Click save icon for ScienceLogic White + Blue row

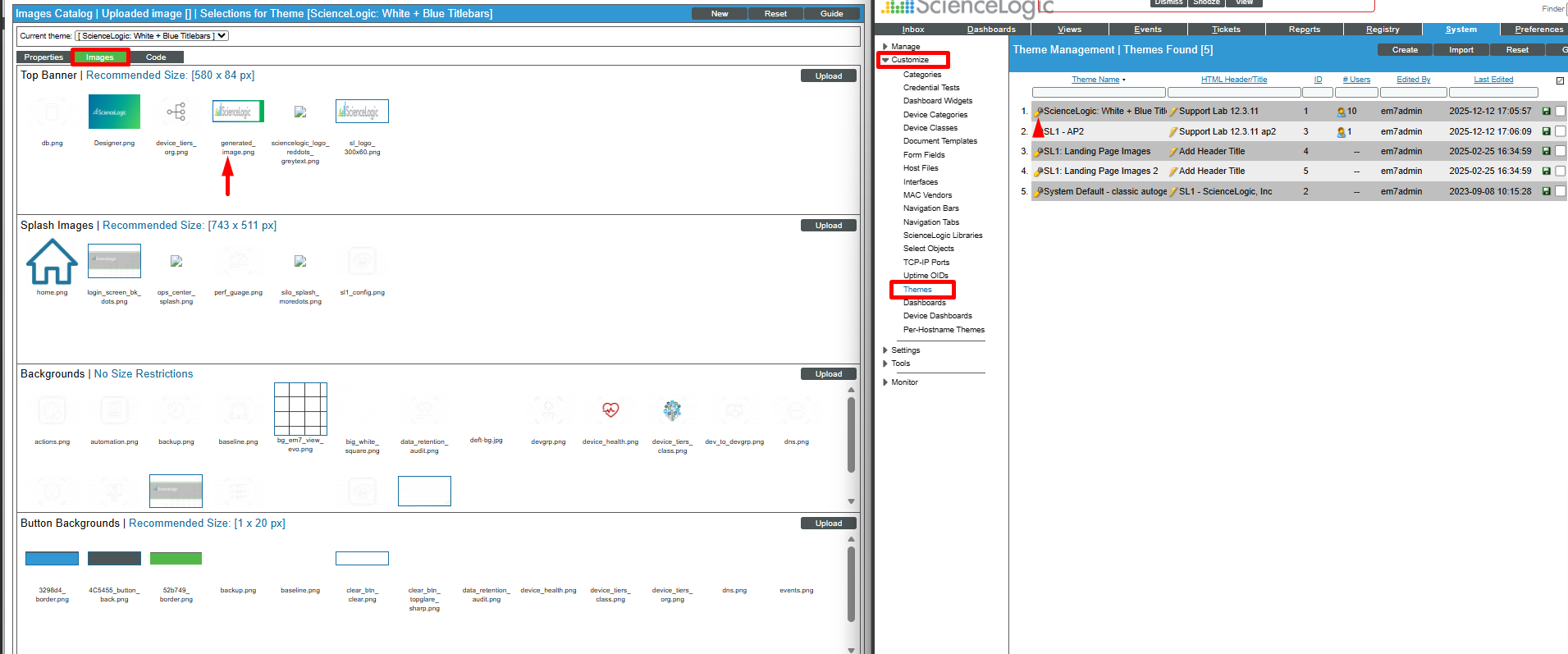[1547, 111]
